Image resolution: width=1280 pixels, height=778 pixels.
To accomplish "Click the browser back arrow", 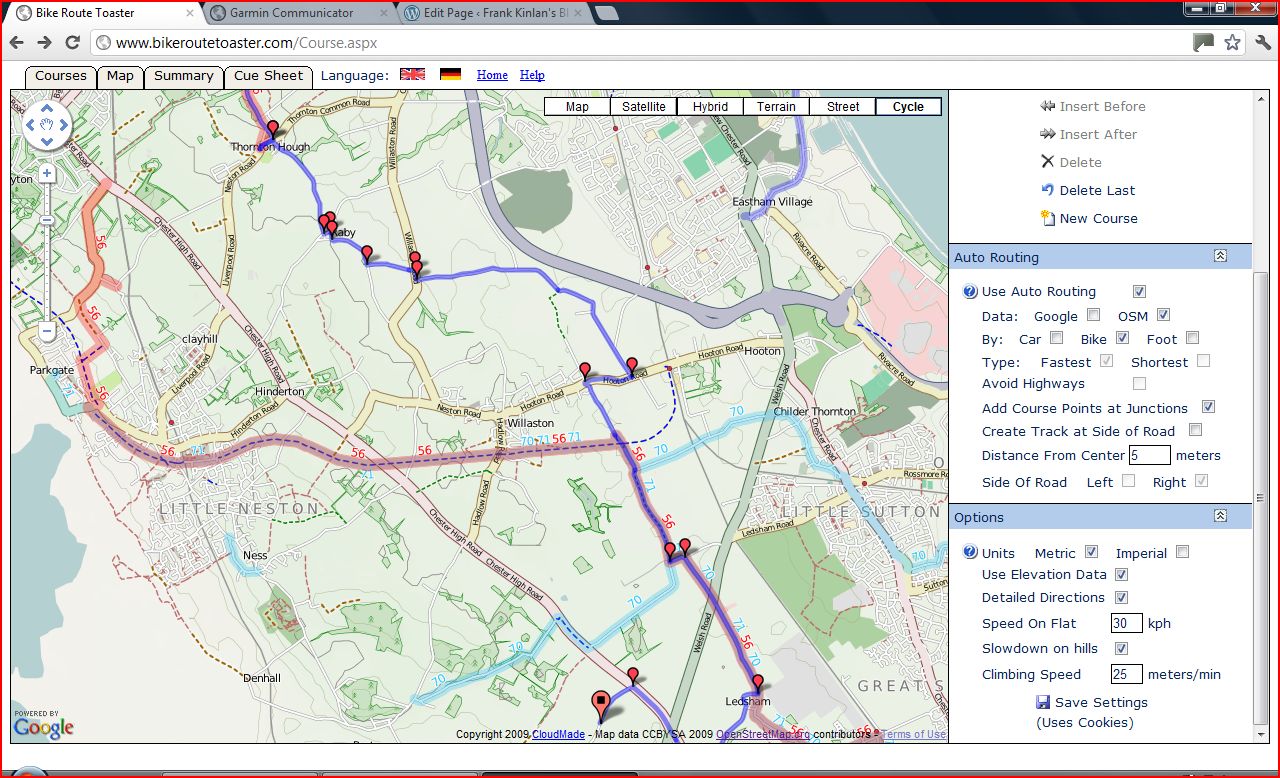I will pyautogui.click(x=17, y=42).
